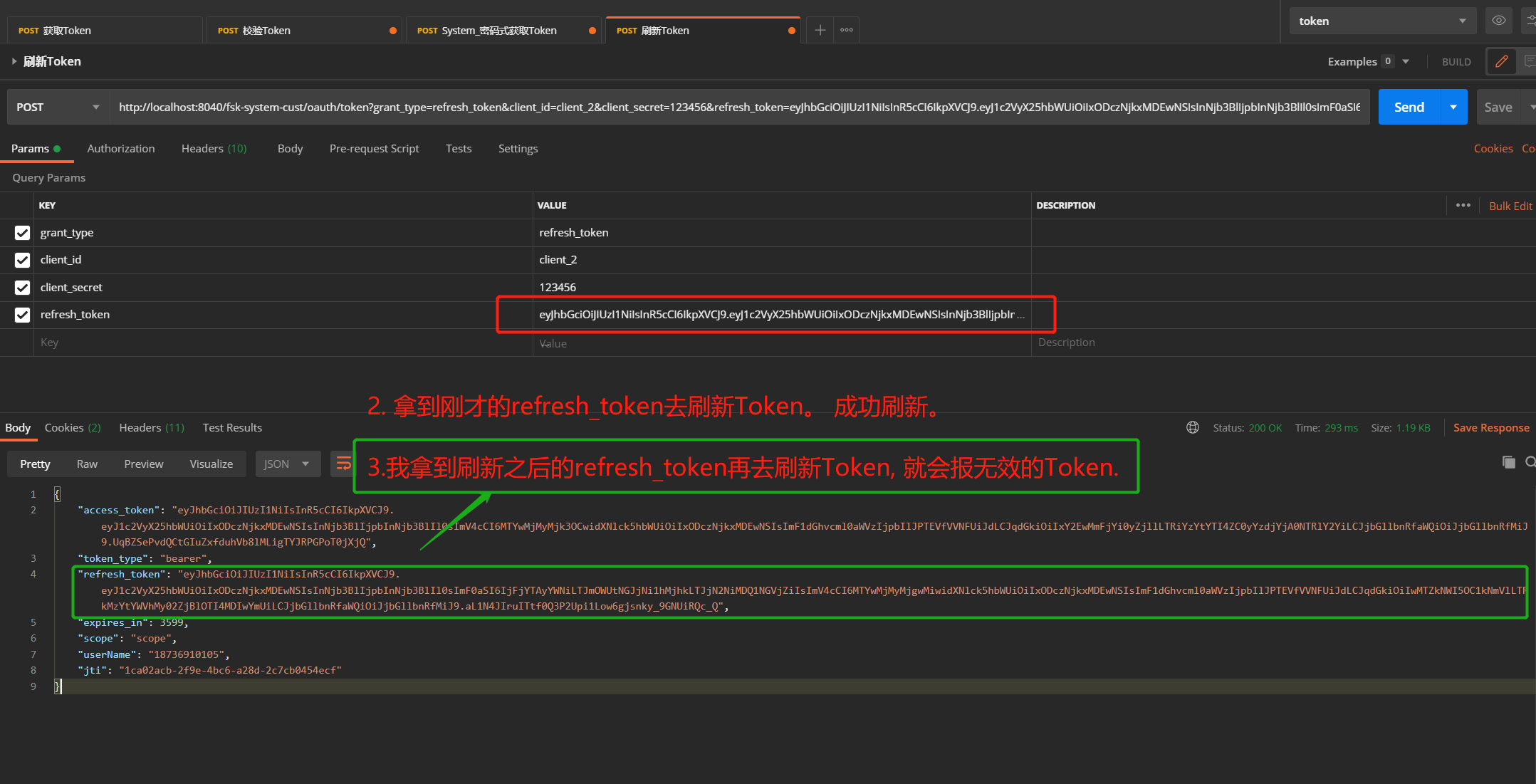Switch response view to Raw
This screenshot has width=1536, height=784.
pos(87,464)
